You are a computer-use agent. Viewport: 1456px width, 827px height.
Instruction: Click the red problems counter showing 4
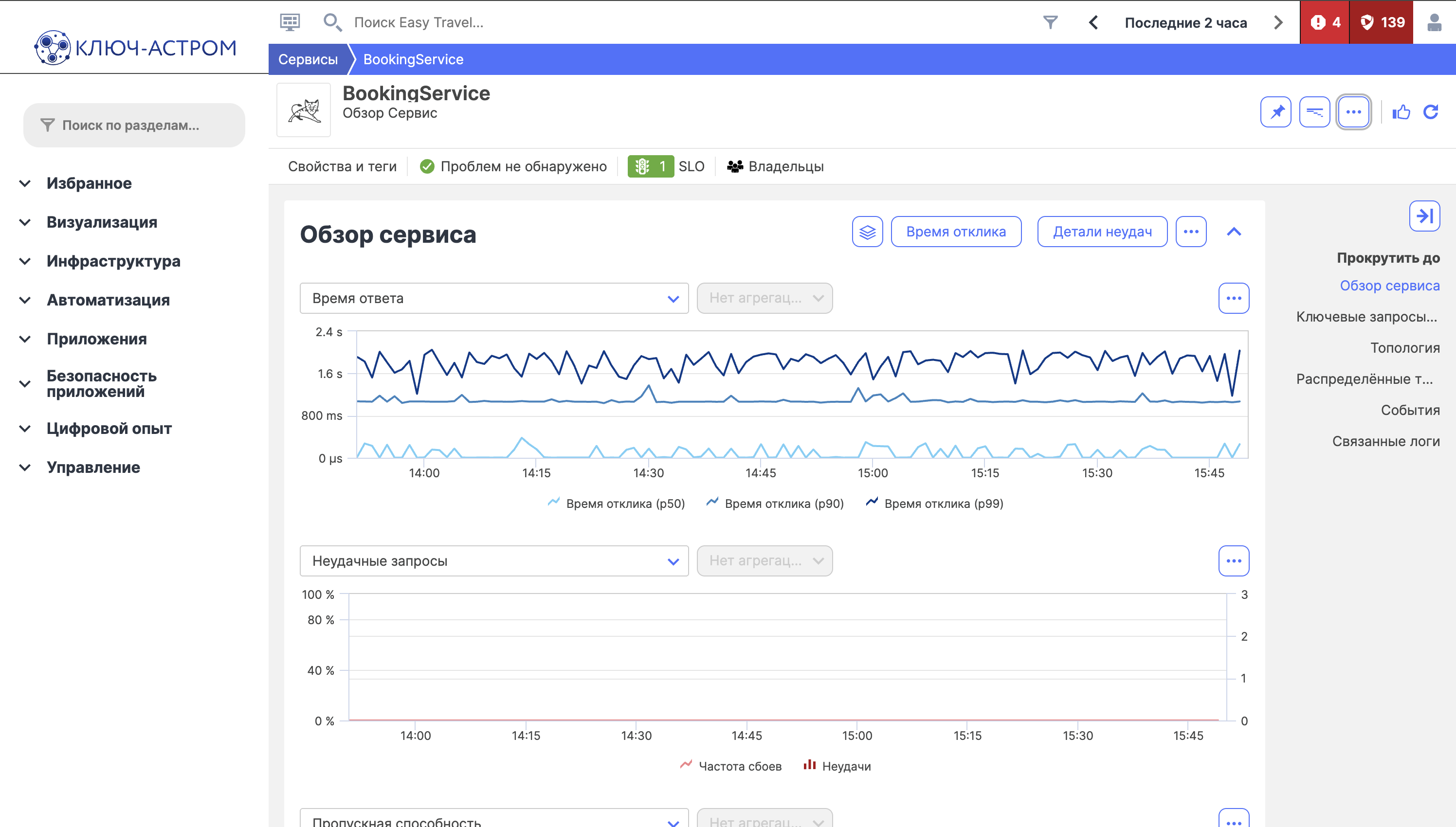1325,22
